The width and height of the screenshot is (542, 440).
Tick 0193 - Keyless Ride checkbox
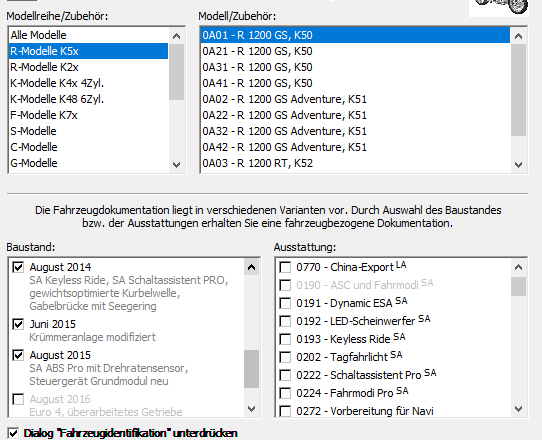pyautogui.click(x=285, y=339)
